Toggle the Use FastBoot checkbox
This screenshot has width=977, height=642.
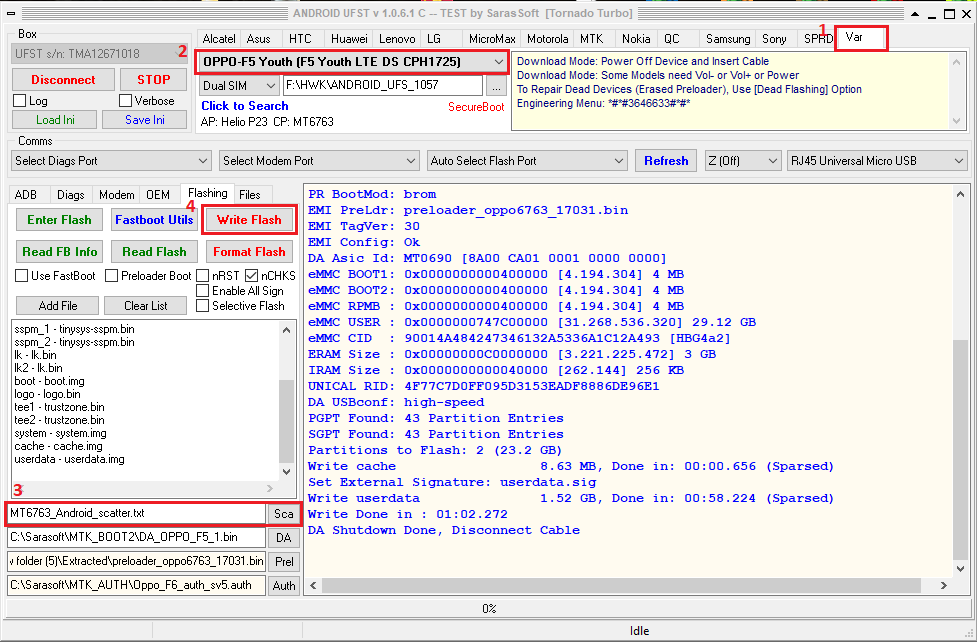[x=22, y=276]
